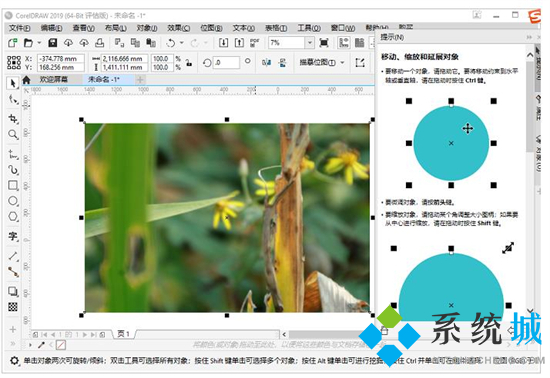550x378 pixels.
Task: Select the Zoom magnifier tool
Action: coord(13,134)
